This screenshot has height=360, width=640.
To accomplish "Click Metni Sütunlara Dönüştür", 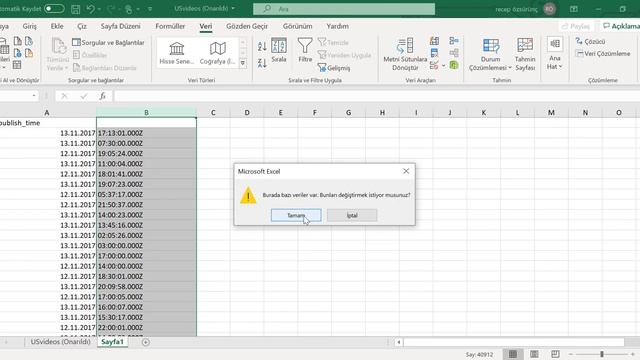I will (405, 54).
